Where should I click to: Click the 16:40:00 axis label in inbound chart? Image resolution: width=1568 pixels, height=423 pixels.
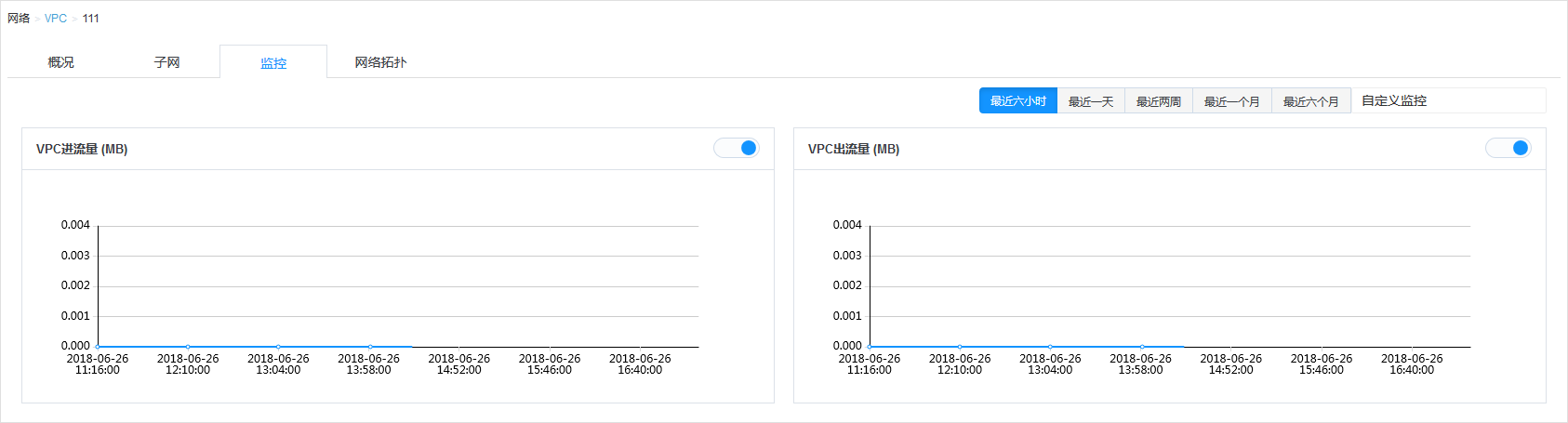[x=640, y=364]
